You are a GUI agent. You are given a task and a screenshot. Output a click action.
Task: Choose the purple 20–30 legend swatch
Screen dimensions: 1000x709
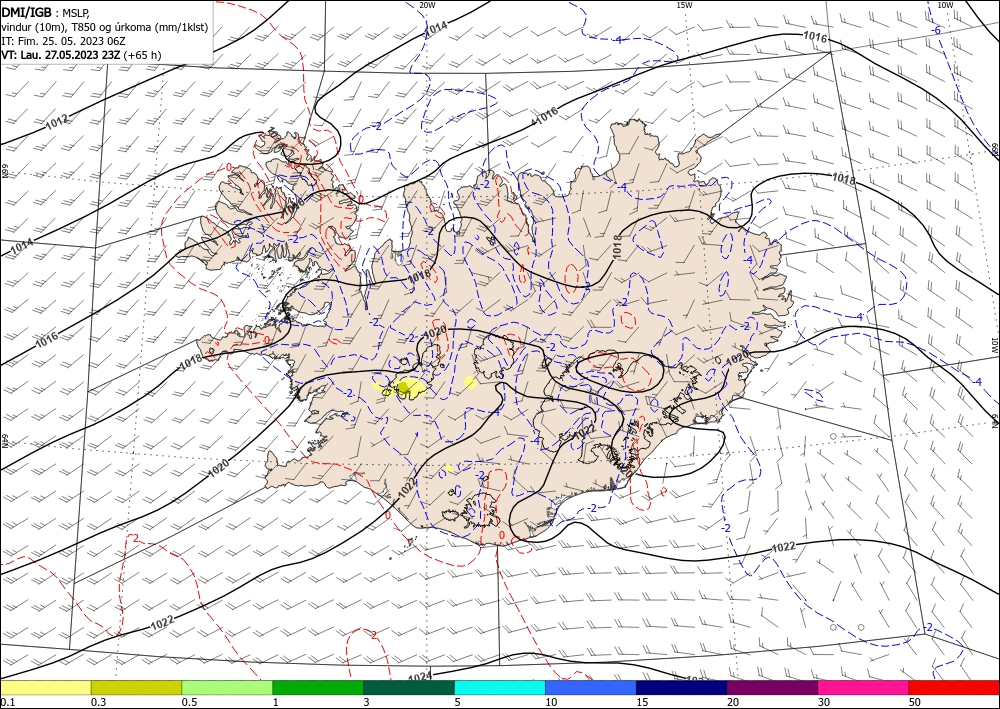point(772,687)
